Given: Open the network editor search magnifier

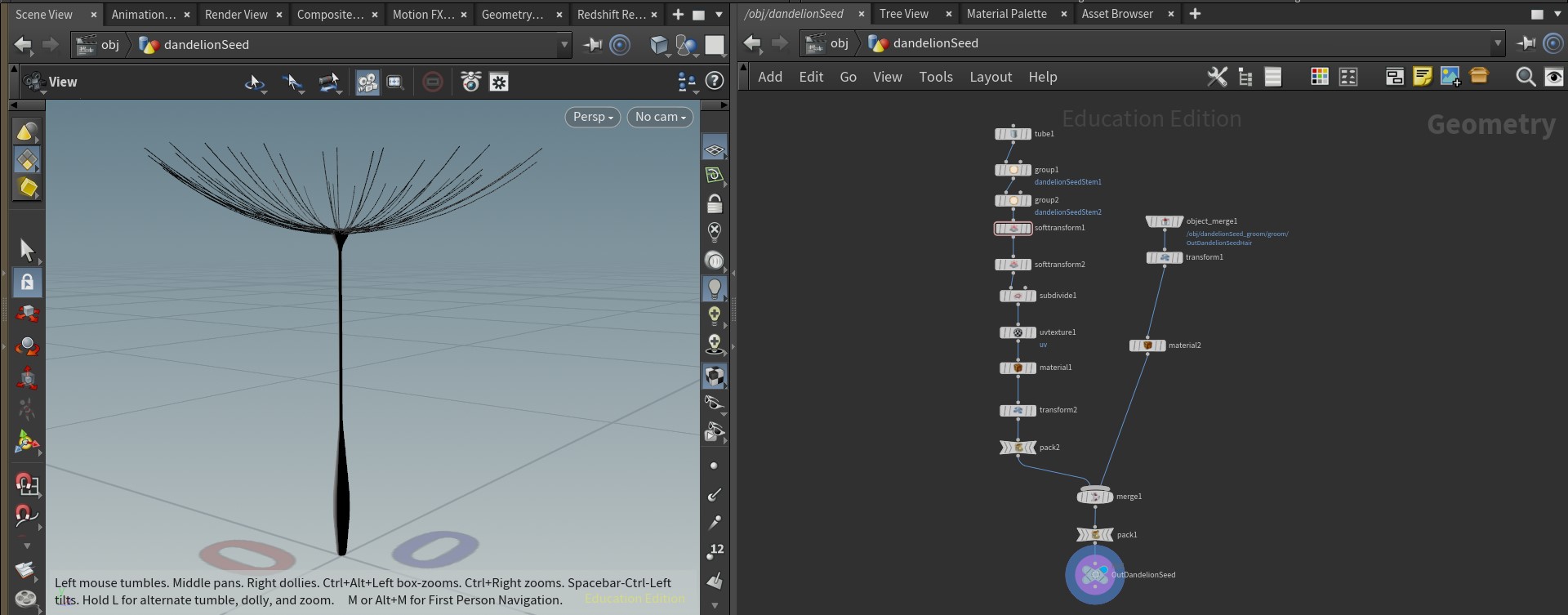Looking at the screenshot, I should coord(1524,77).
